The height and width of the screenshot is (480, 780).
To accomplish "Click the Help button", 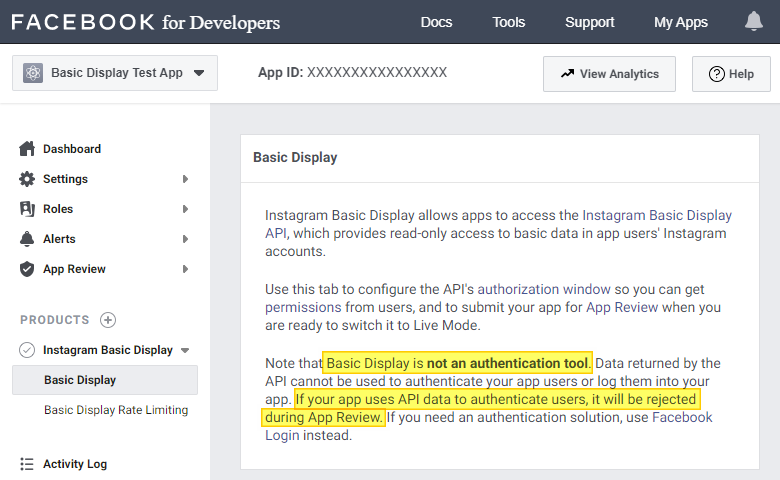I will [x=731, y=74].
